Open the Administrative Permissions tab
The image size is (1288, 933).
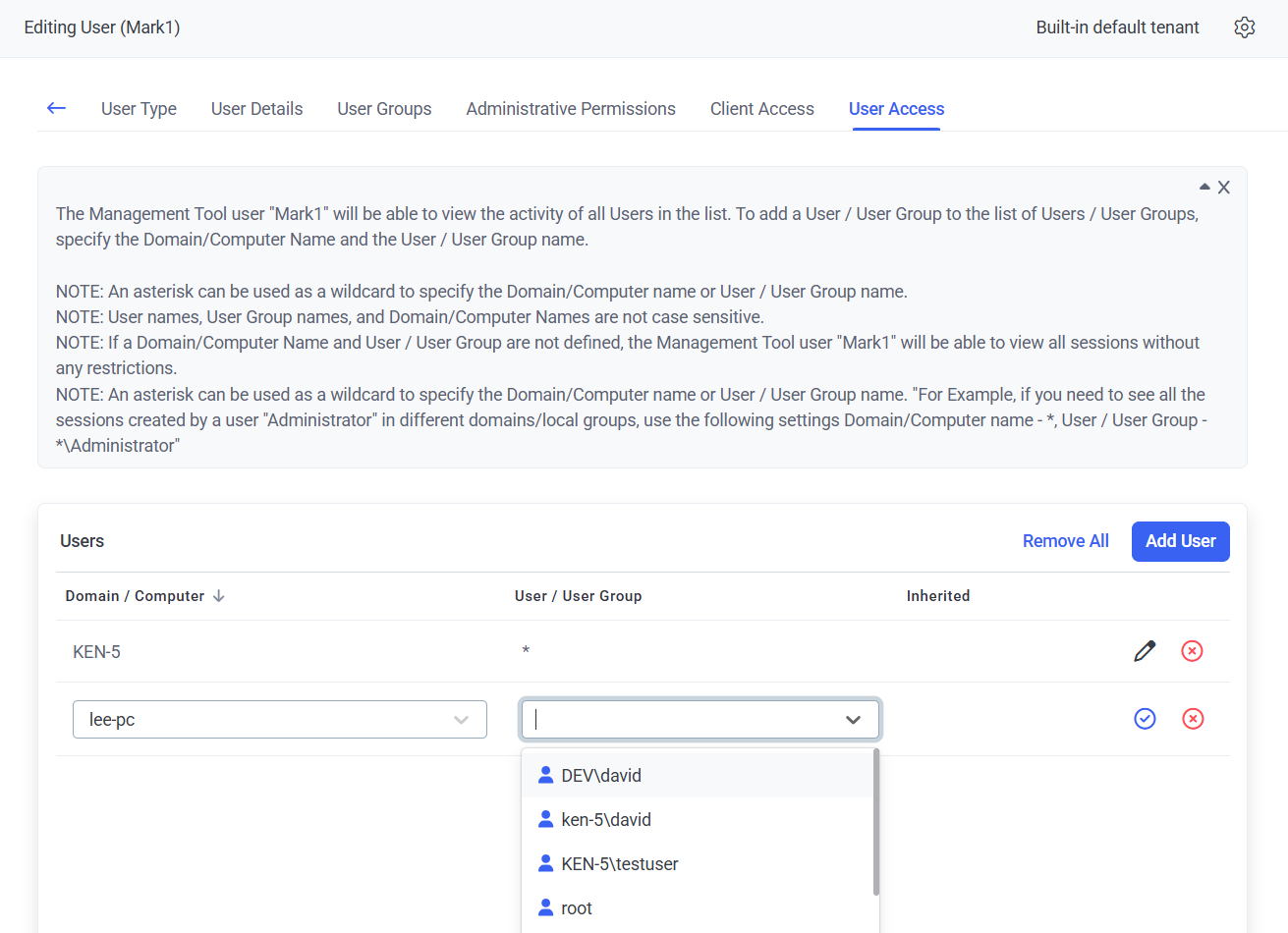(x=571, y=109)
